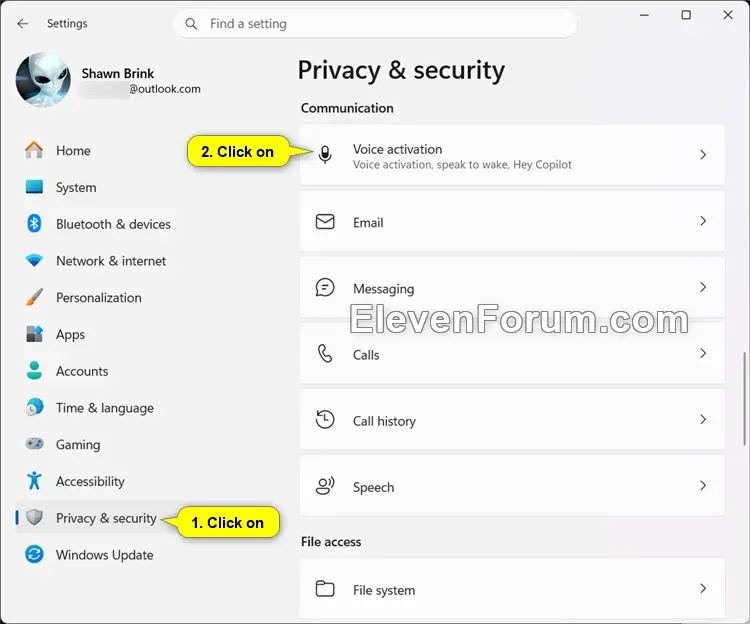
Task: Open Call history permissions
Action: click(x=512, y=419)
